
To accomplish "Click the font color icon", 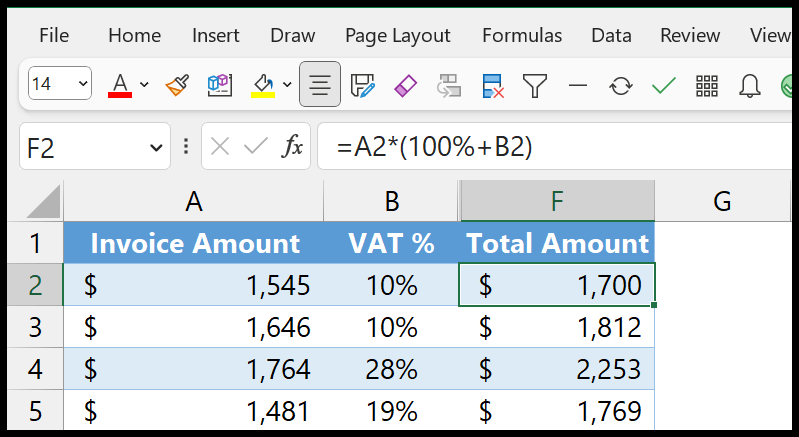I will tap(120, 85).
